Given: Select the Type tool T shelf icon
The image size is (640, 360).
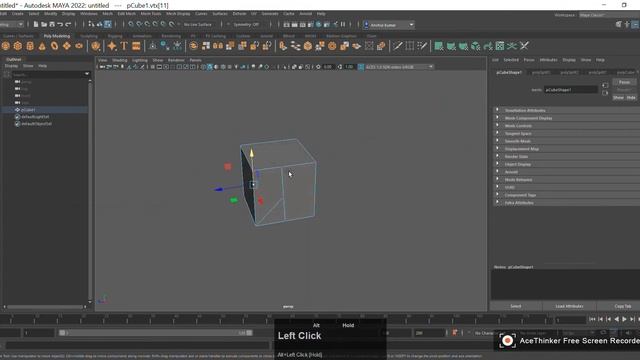Looking at the screenshot, I should pyautogui.click(x=124, y=46).
